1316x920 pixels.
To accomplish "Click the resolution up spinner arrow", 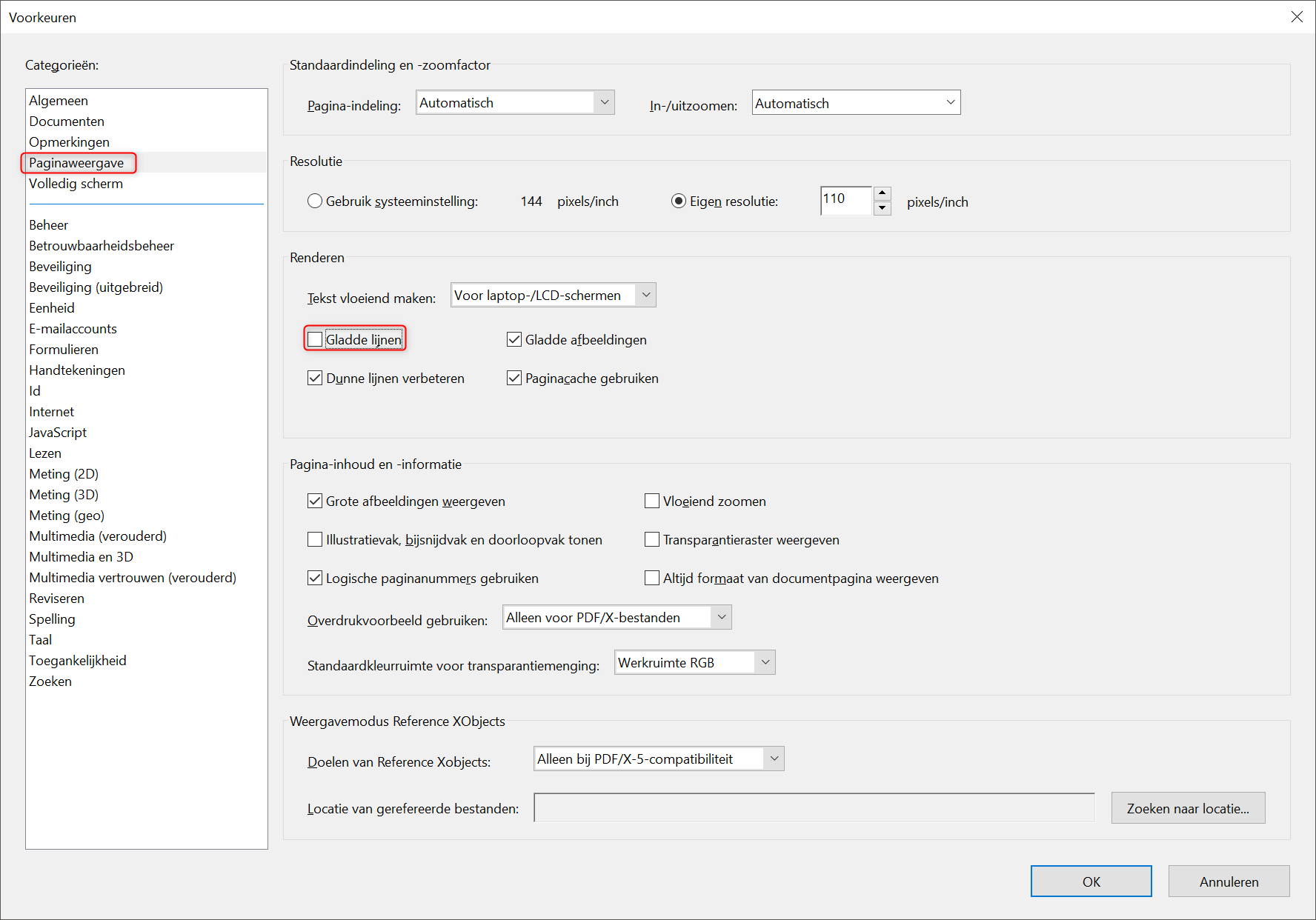I will 882,193.
